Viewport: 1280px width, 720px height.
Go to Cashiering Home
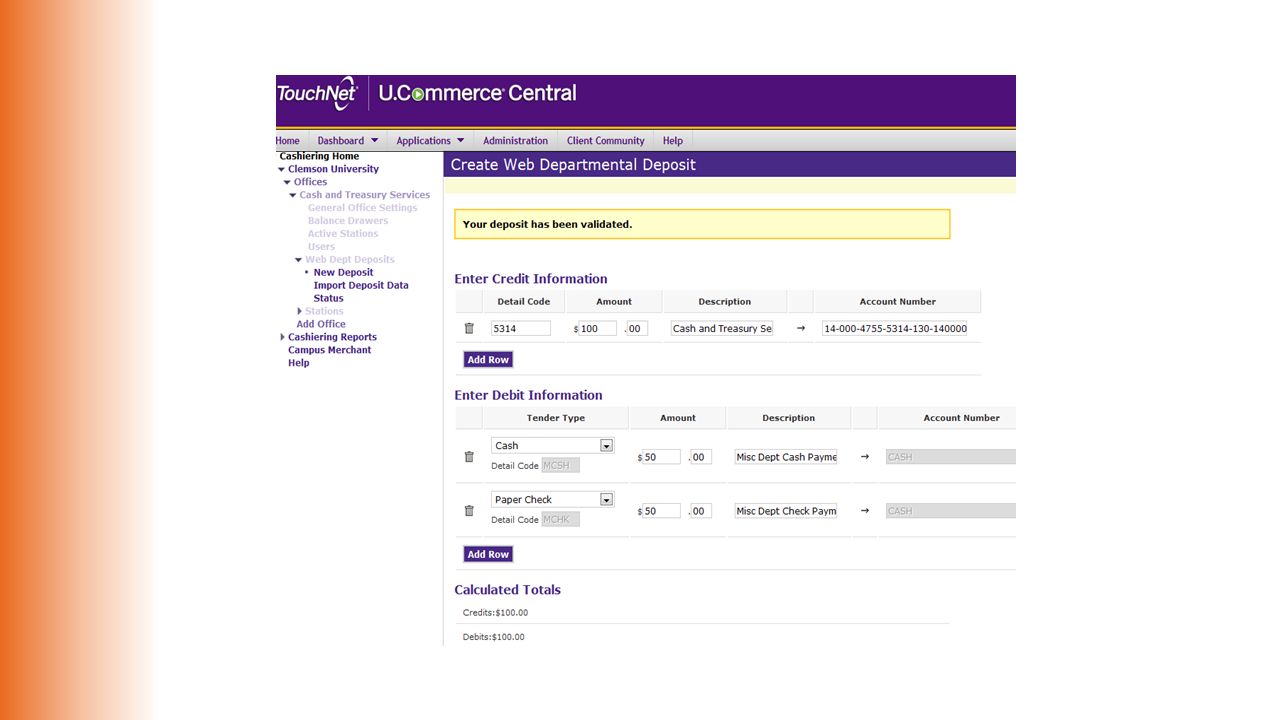point(319,156)
